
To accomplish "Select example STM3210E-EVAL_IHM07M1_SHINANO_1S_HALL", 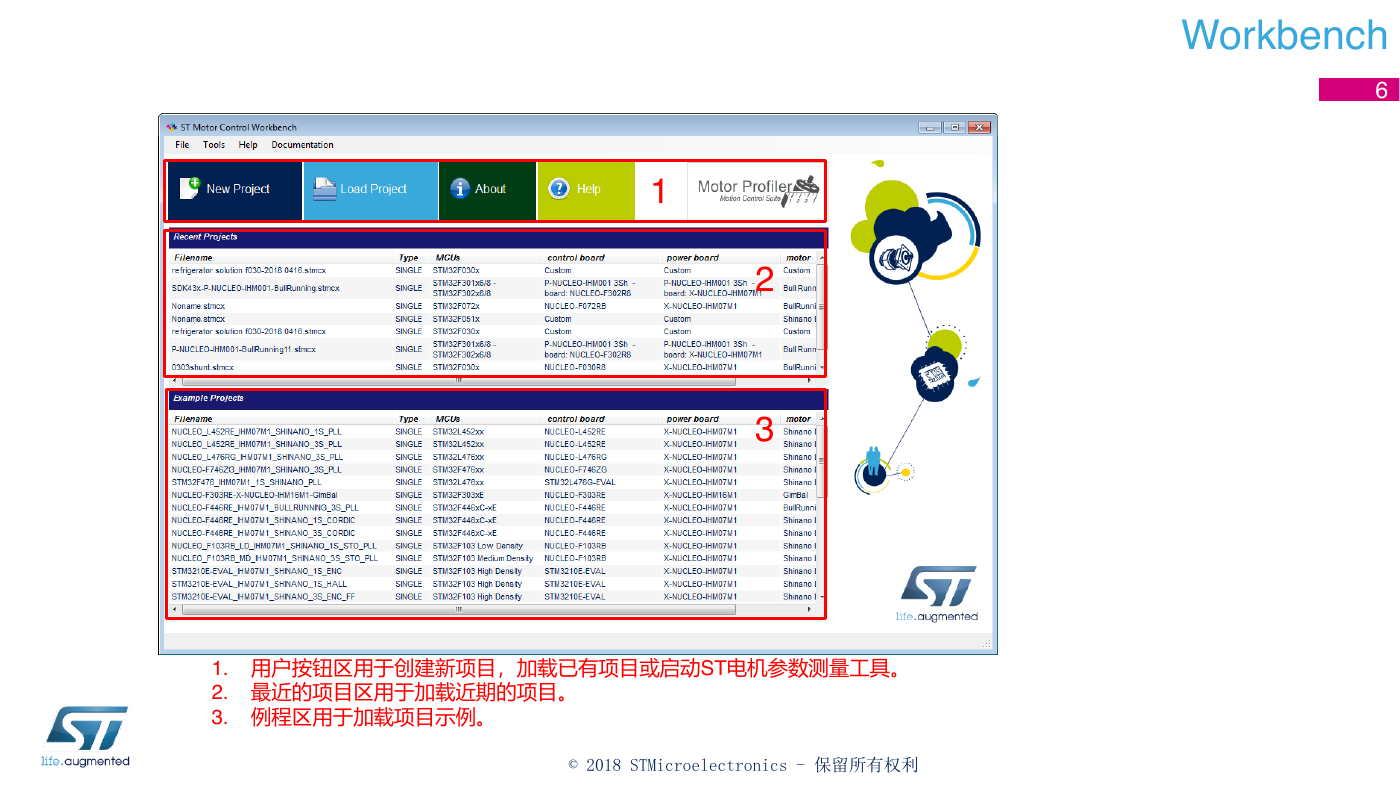I will click(x=493, y=584).
